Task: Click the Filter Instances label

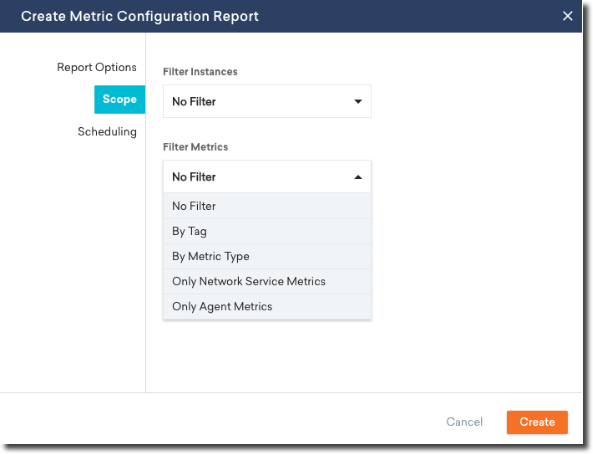Action: coord(200,72)
